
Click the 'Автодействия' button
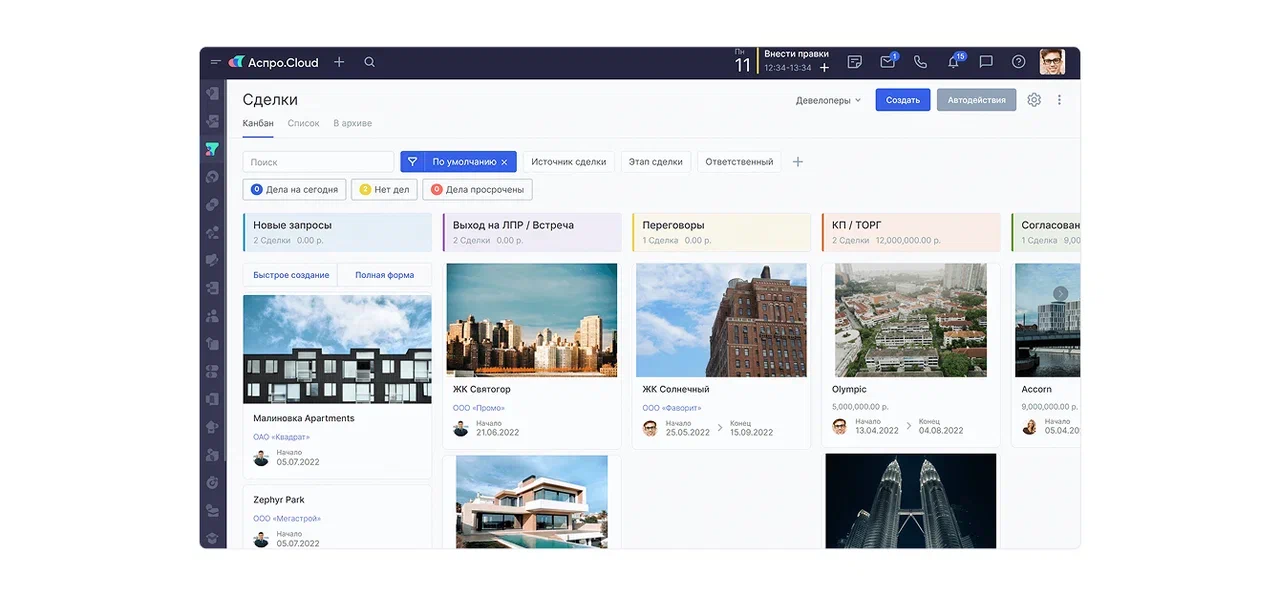coord(976,100)
